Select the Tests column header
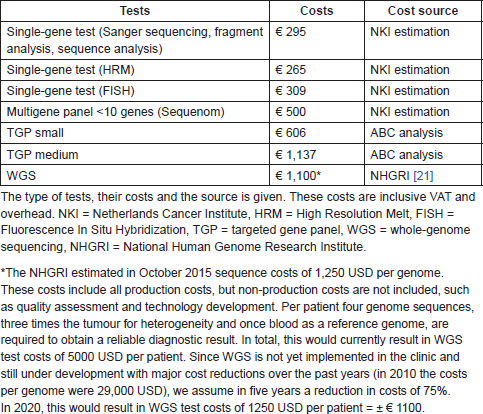 coord(135,11)
